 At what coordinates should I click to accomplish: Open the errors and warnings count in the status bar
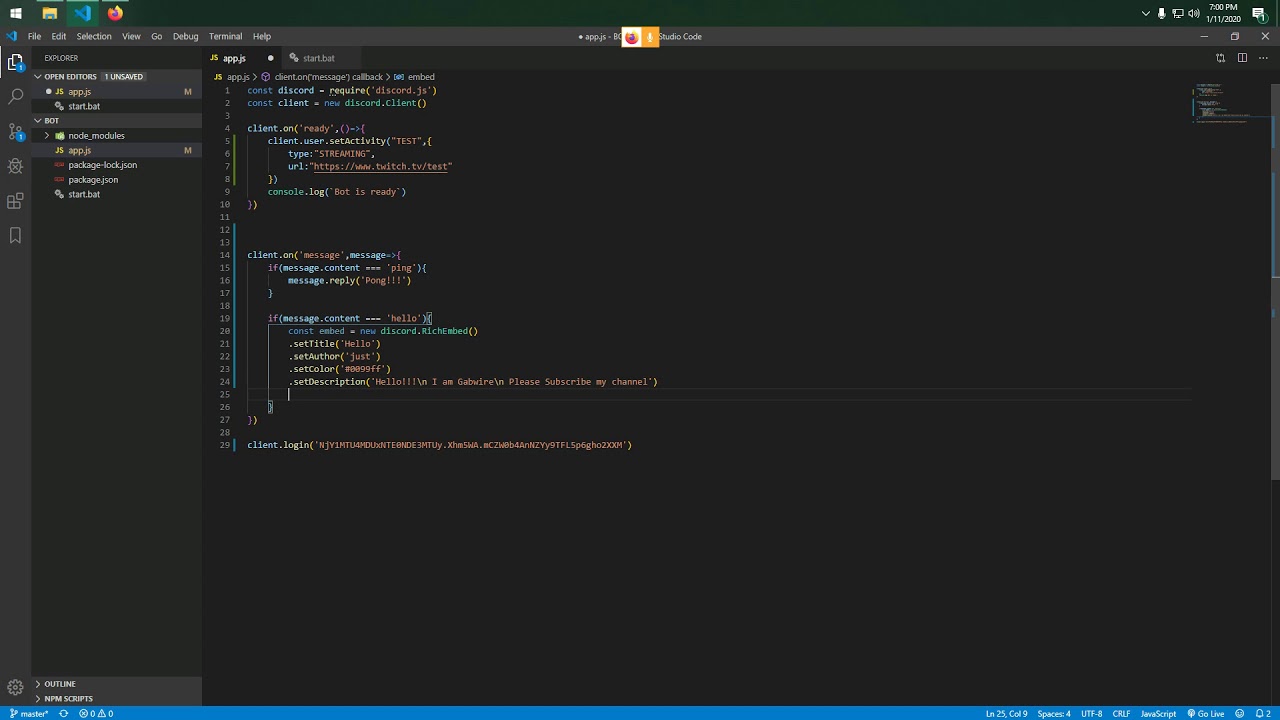pyautogui.click(x=96, y=714)
